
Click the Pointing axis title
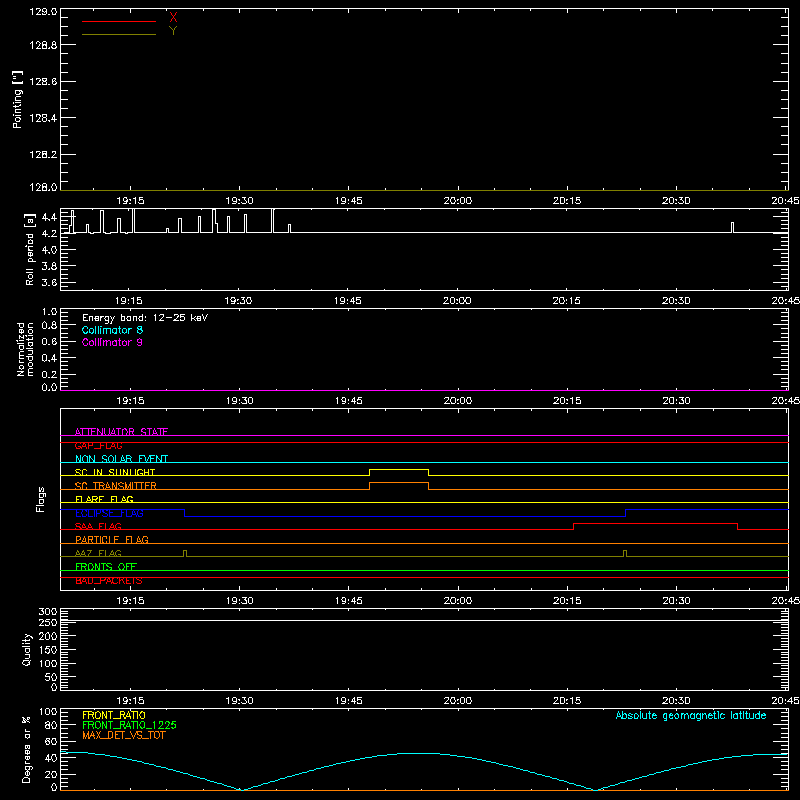17,99
